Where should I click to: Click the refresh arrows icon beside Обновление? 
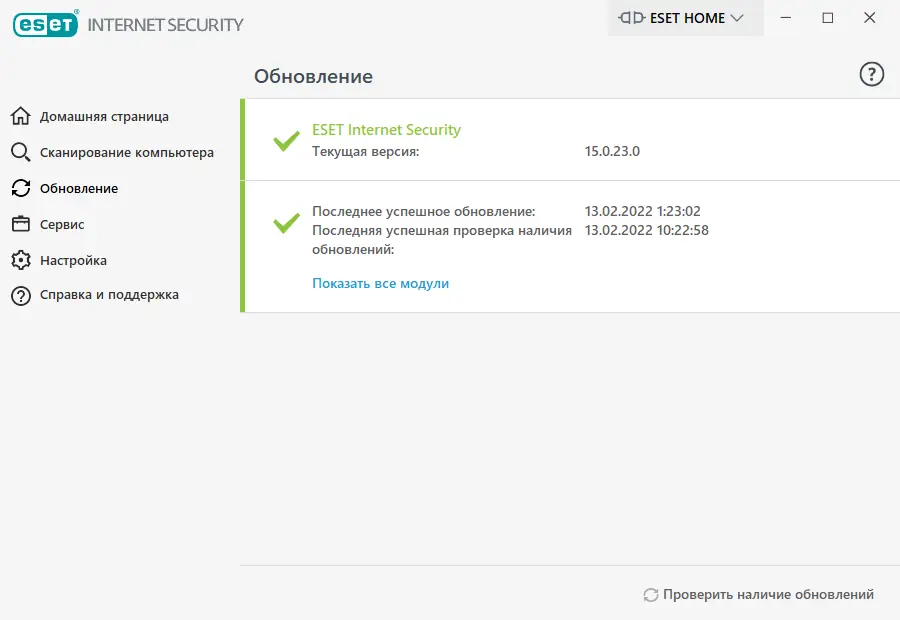21,188
